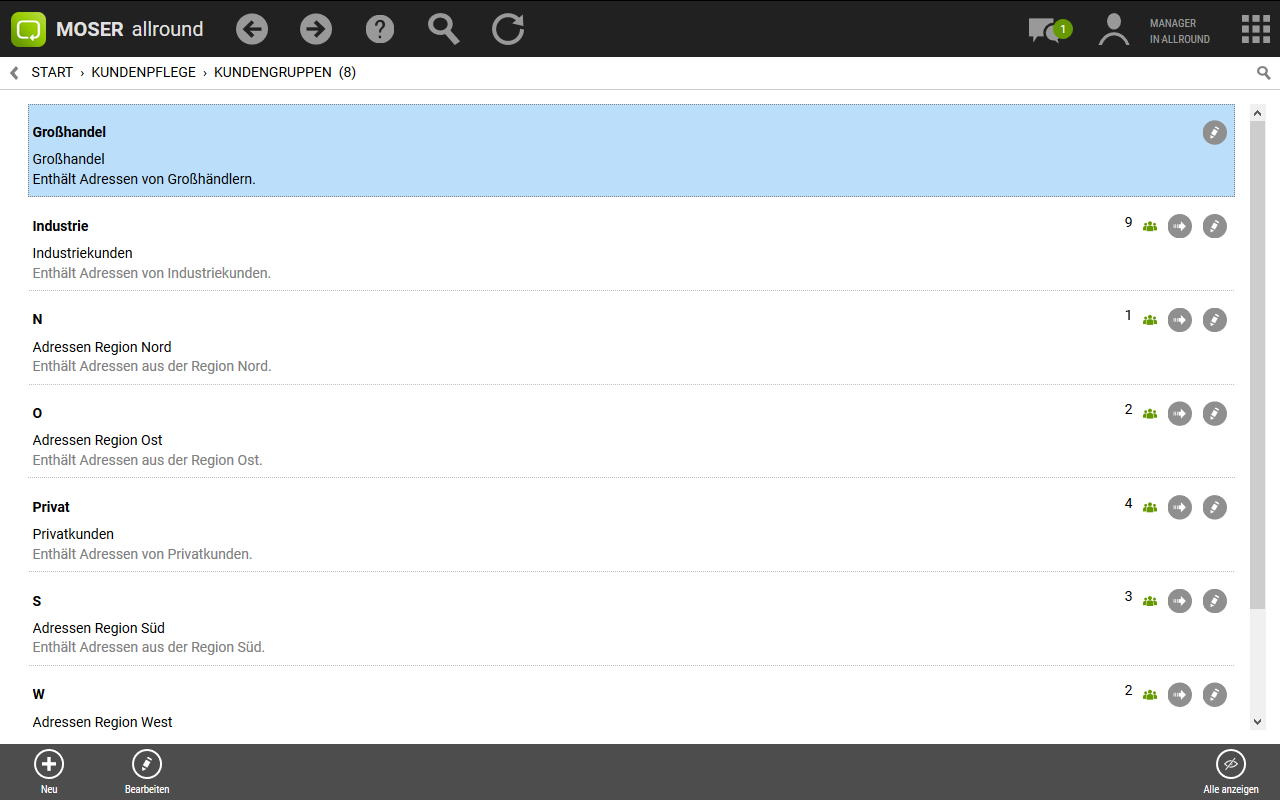Click the MOSER allround logo icon

point(29,29)
